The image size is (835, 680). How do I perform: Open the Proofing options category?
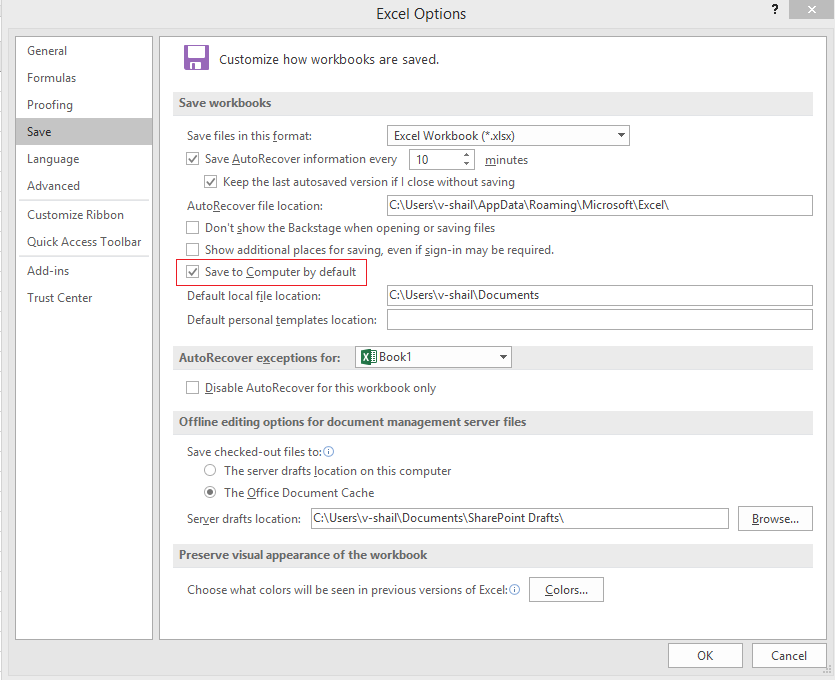click(84, 104)
